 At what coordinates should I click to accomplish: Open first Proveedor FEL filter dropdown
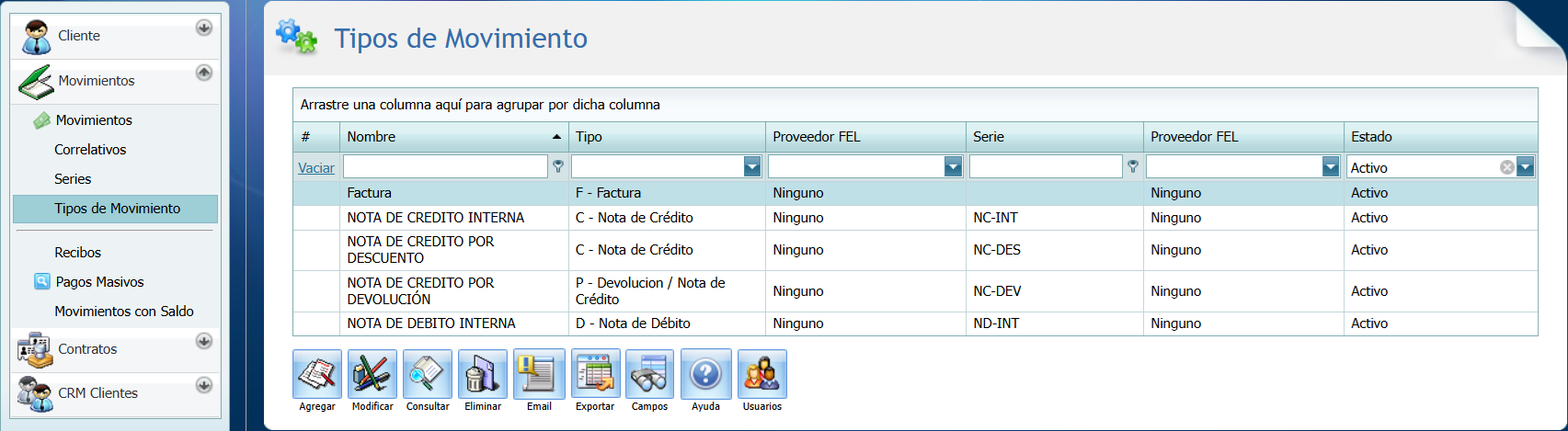tap(953, 166)
